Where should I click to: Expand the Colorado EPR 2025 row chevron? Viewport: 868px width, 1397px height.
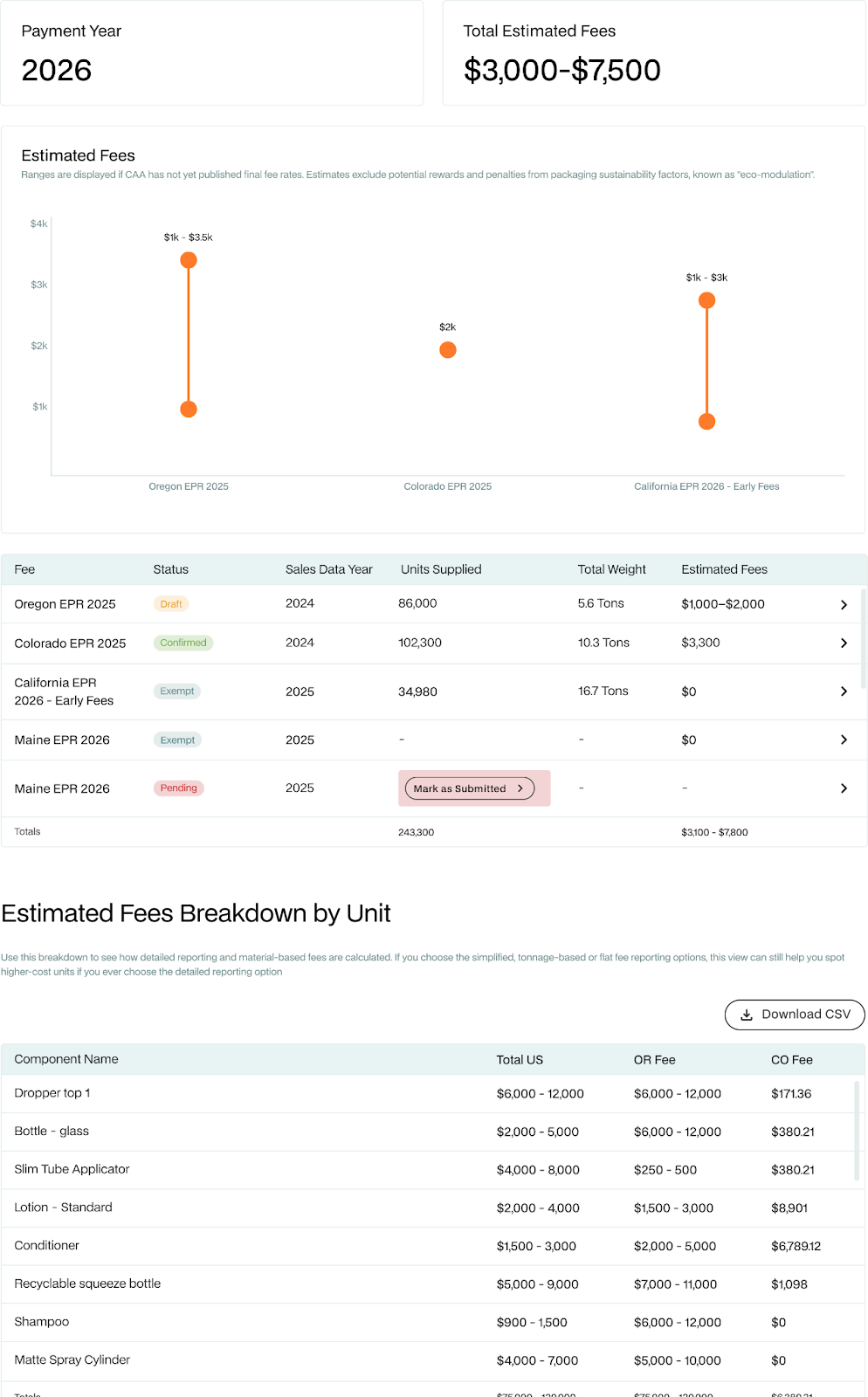click(x=844, y=643)
